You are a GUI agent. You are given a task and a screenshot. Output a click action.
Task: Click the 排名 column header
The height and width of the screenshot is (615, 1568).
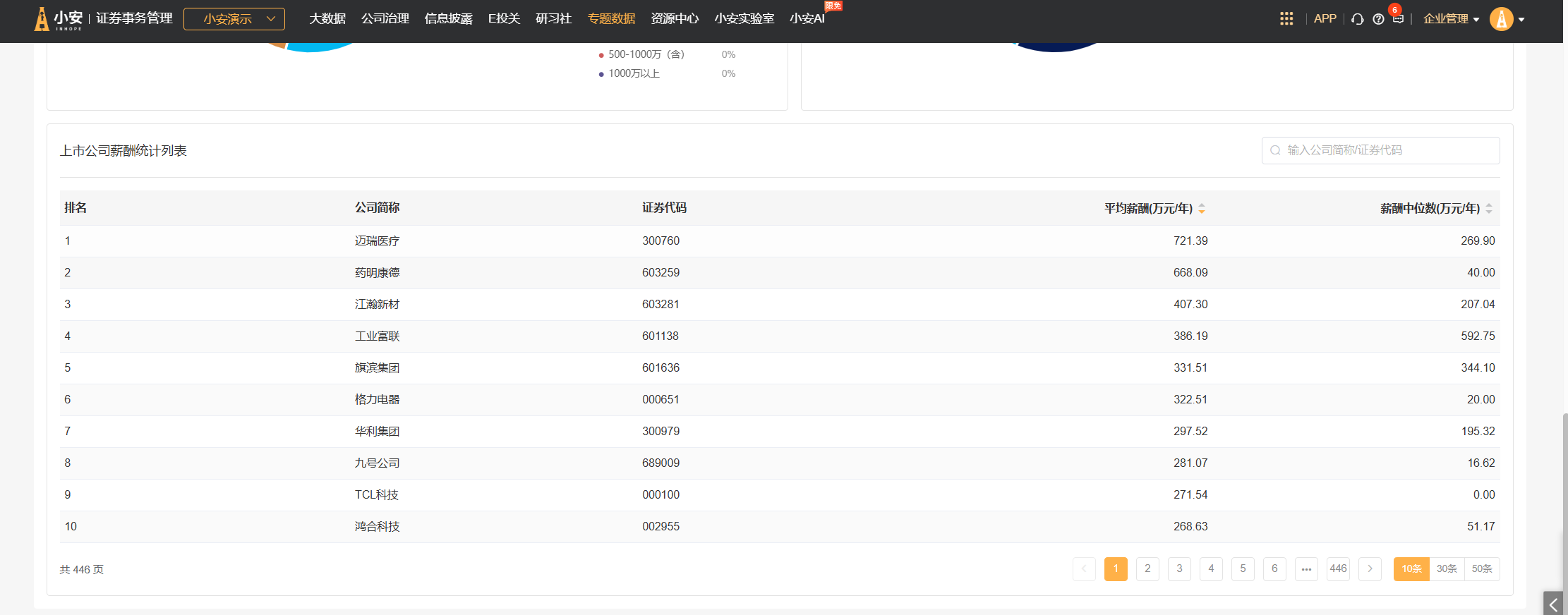[x=76, y=207]
